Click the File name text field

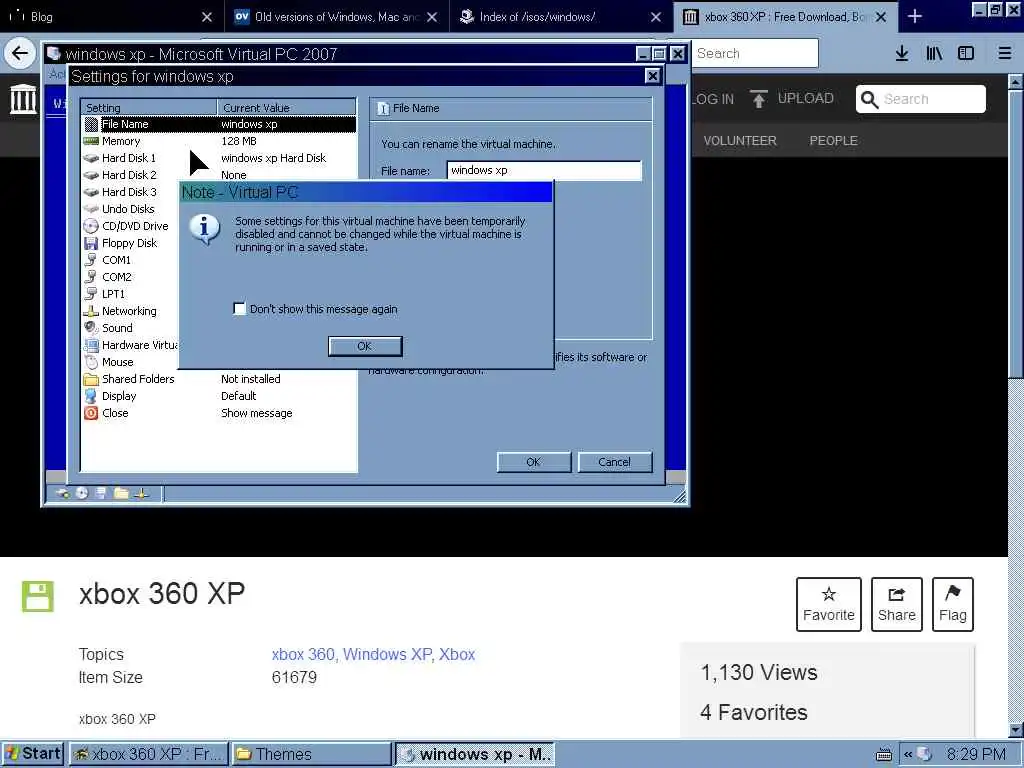tap(545, 170)
